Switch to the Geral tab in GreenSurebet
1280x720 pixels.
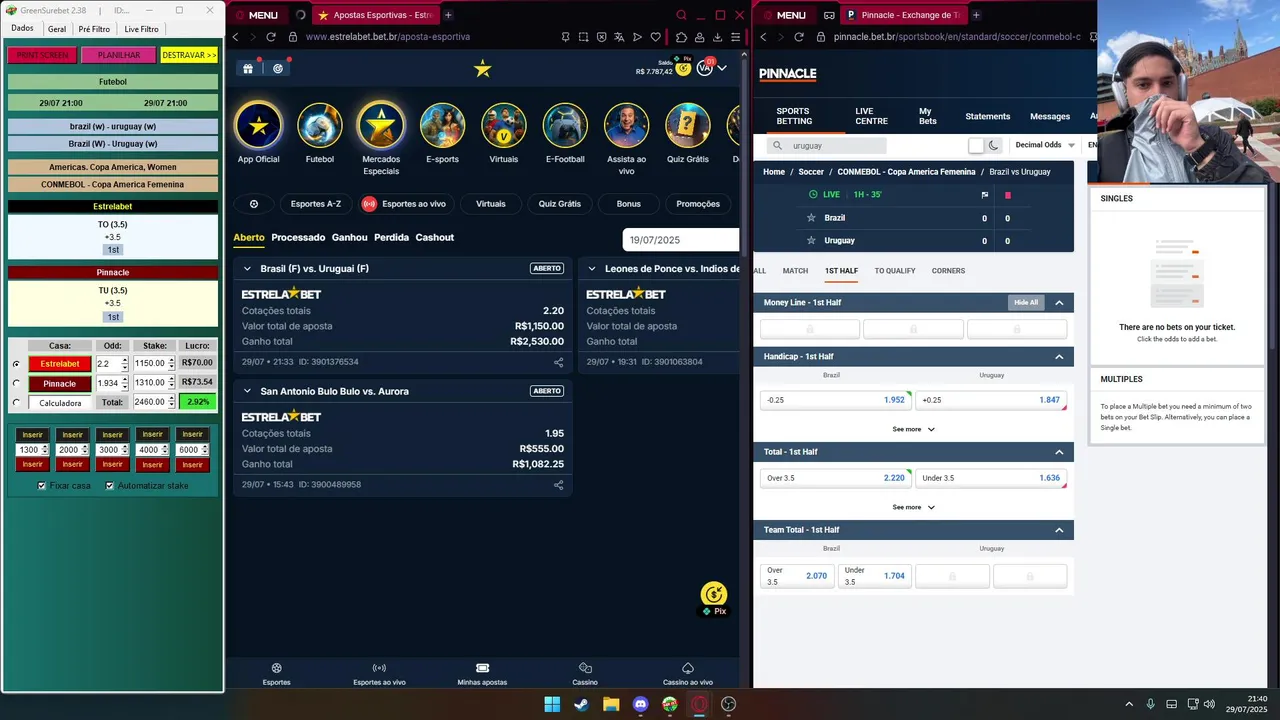coord(57,29)
